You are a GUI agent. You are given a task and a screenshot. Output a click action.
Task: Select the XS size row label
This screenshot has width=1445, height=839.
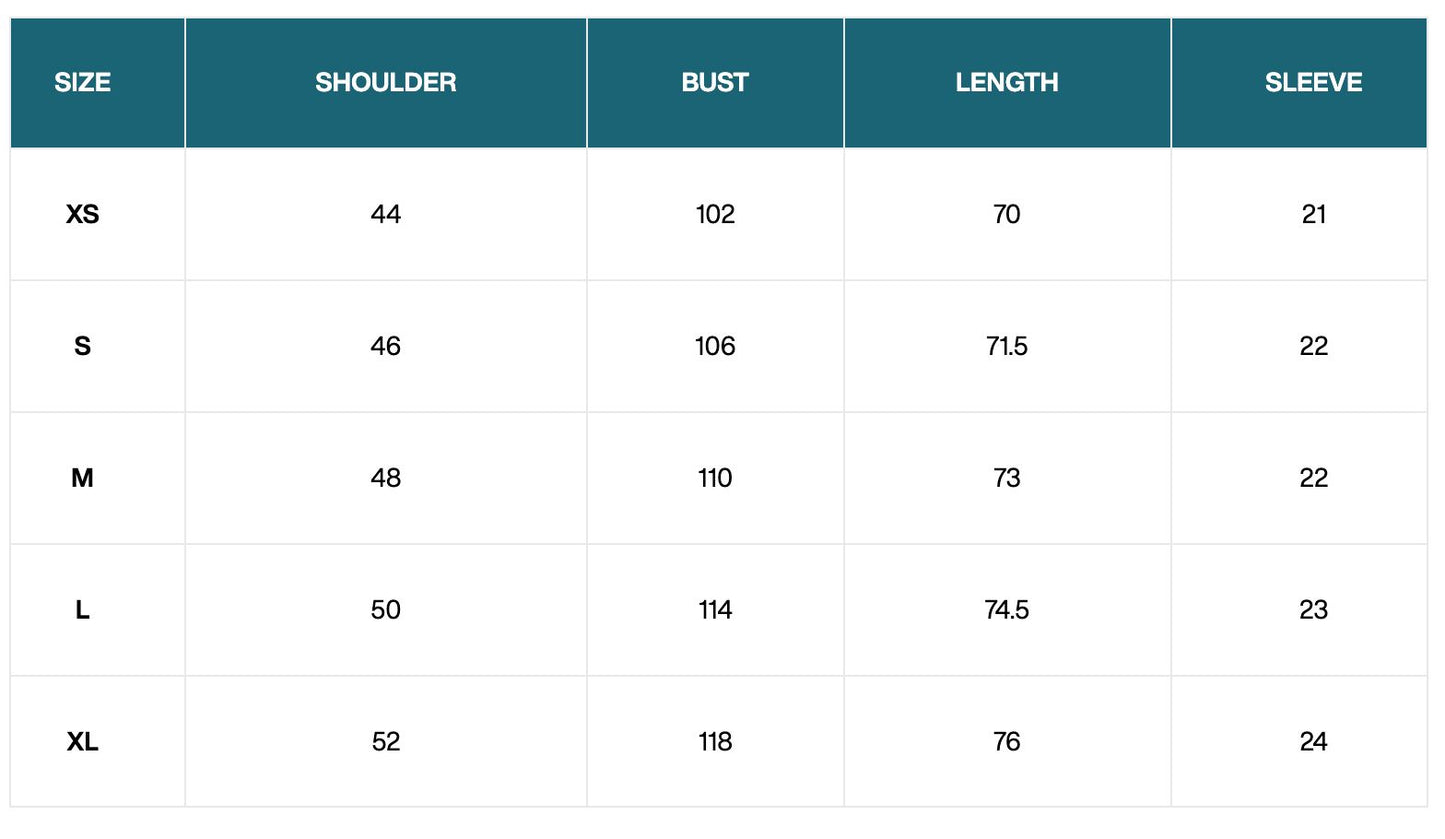tap(82, 214)
